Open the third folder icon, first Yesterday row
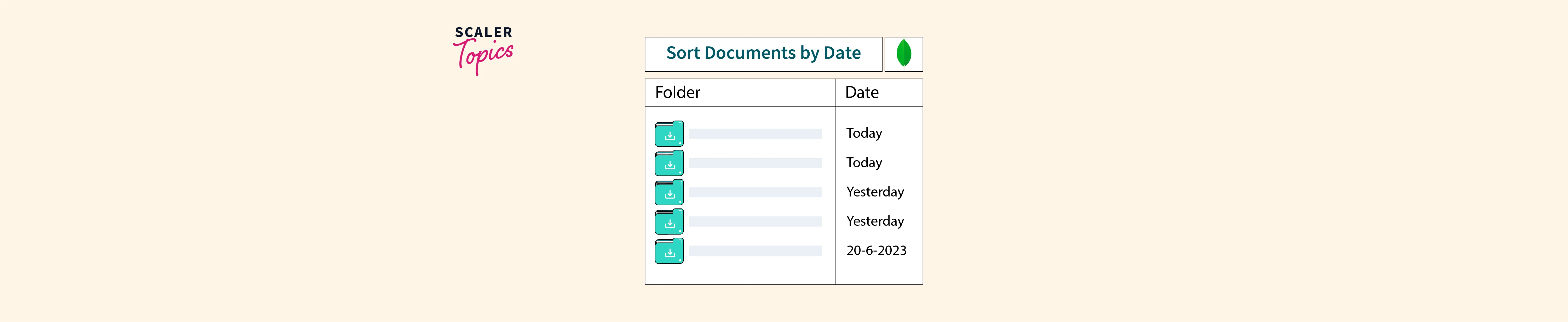 pos(669,193)
